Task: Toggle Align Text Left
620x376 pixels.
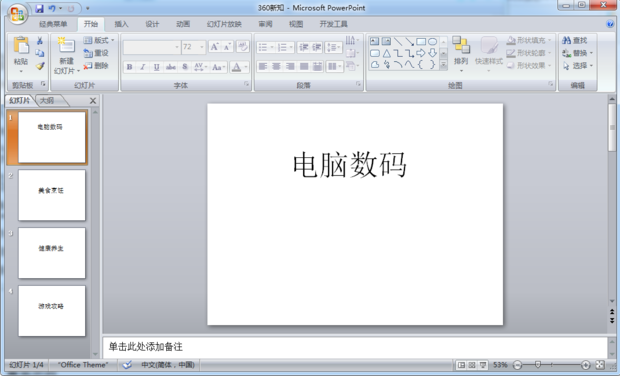Action: click(263, 66)
